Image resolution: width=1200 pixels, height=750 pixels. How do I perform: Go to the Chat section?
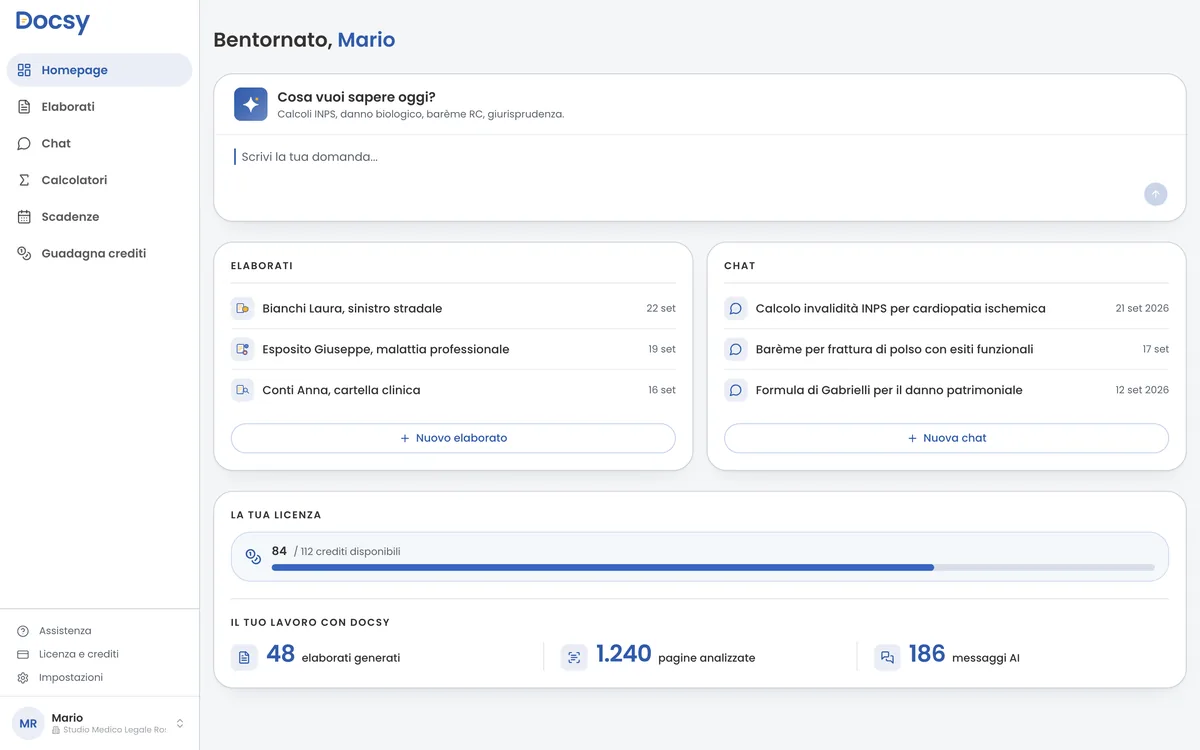(99, 144)
